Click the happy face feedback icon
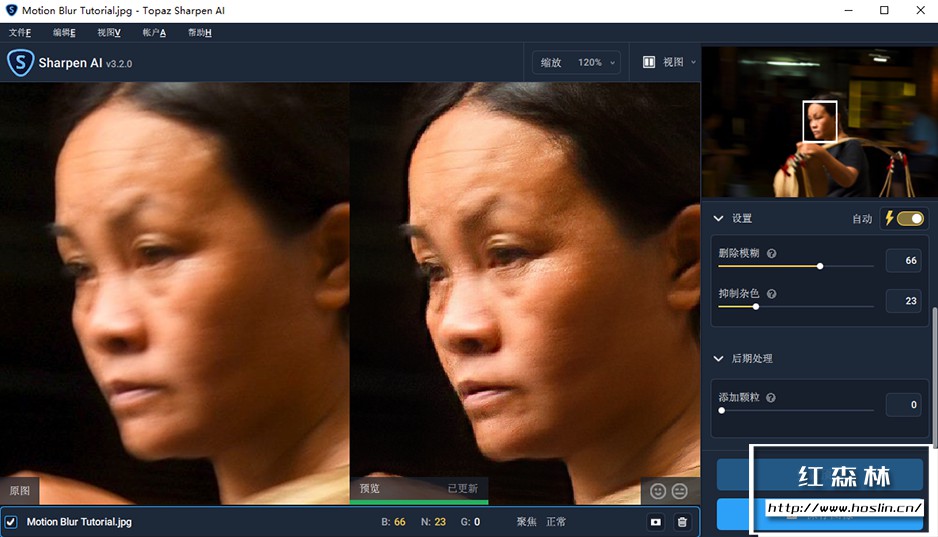Viewport: 938px width, 537px height. (x=658, y=491)
